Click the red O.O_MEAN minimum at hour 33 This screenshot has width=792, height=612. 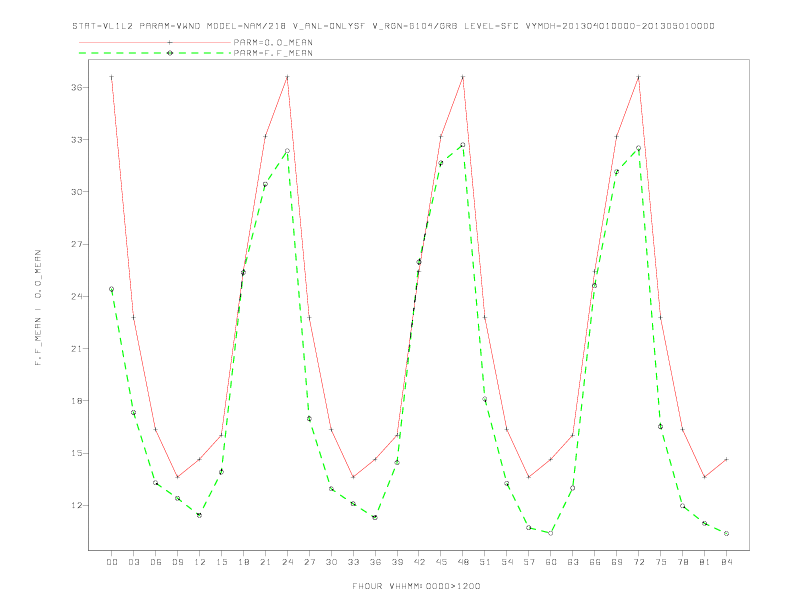point(353,477)
